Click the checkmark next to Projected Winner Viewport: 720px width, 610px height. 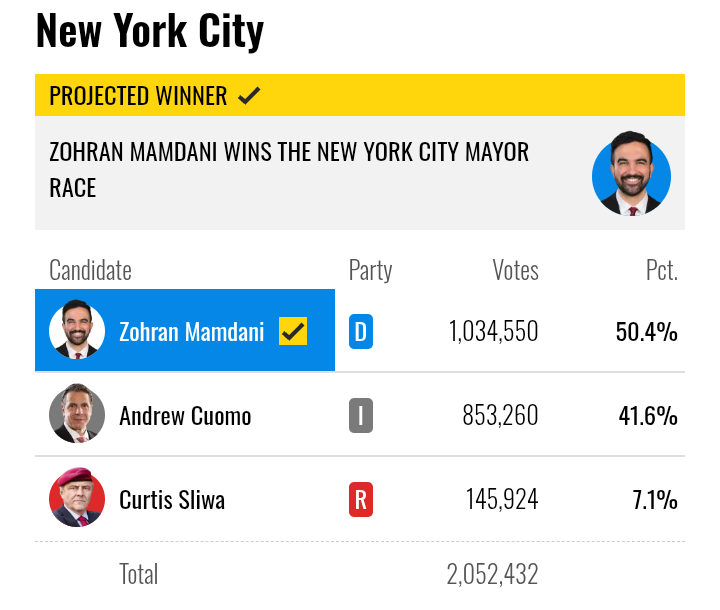point(249,96)
